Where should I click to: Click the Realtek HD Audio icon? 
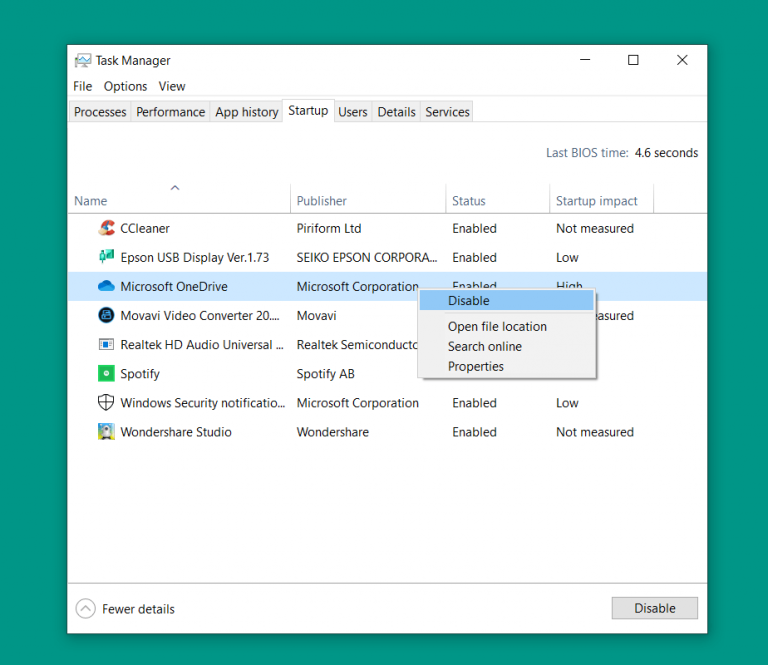tap(106, 344)
